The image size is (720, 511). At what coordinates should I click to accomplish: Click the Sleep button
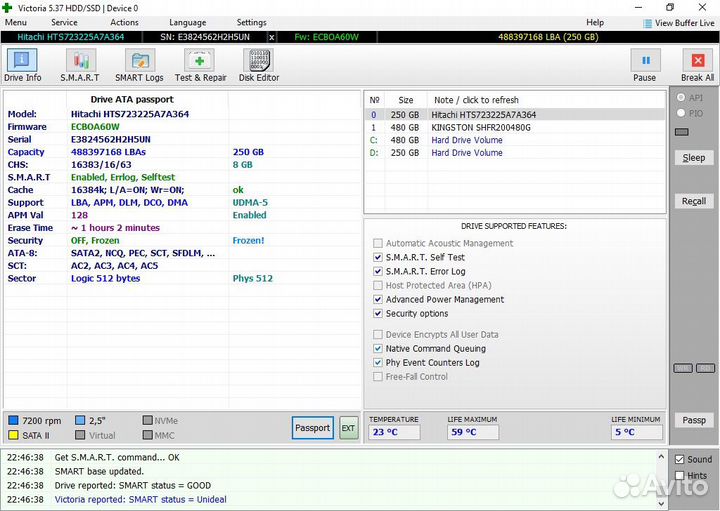[693, 158]
